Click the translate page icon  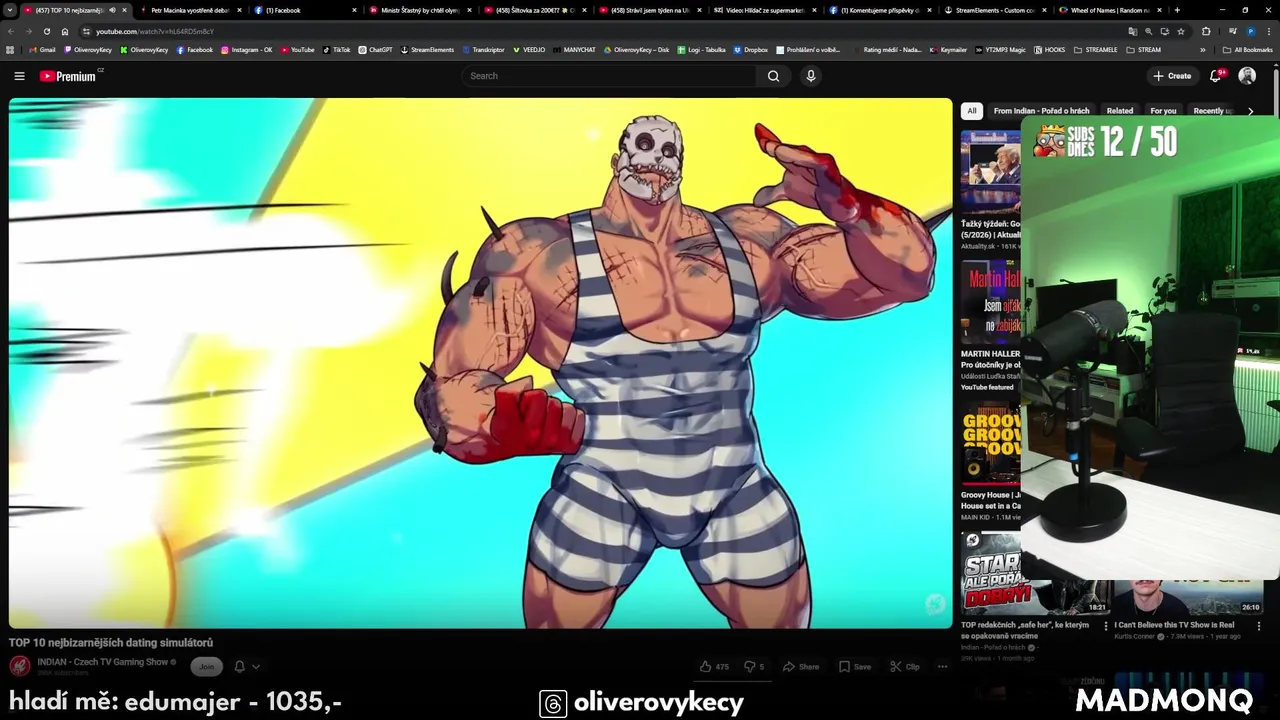1132,31
